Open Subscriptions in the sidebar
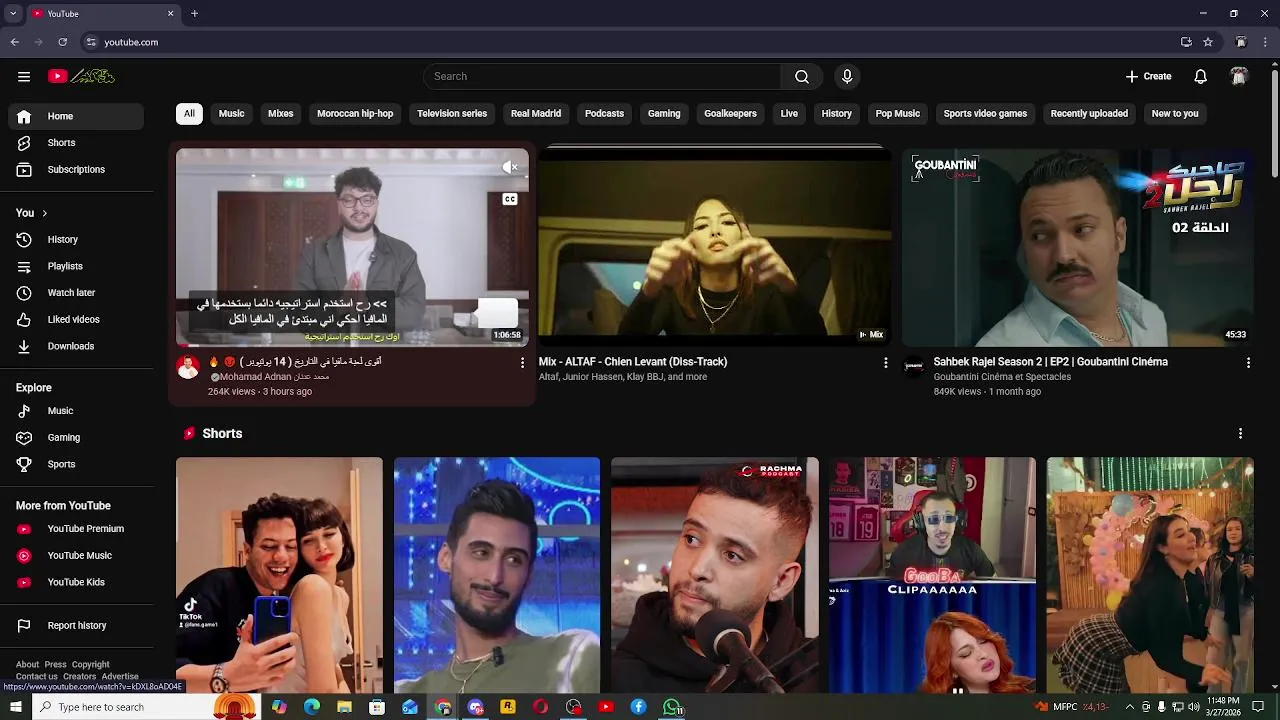The width and height of the screenshot is (1280, 720). point(76,169)
